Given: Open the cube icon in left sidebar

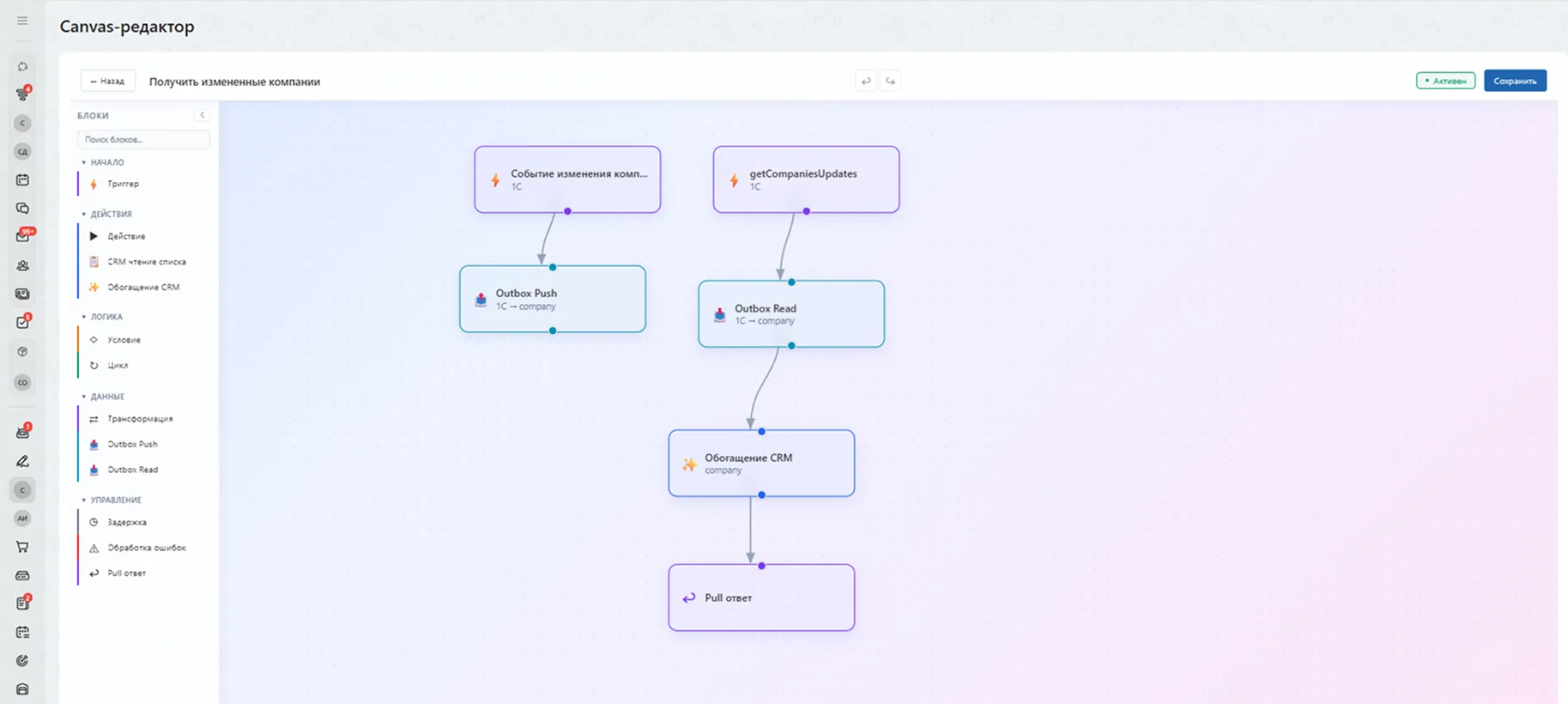Looking at the screenshot, I should [x=22, y=351].
